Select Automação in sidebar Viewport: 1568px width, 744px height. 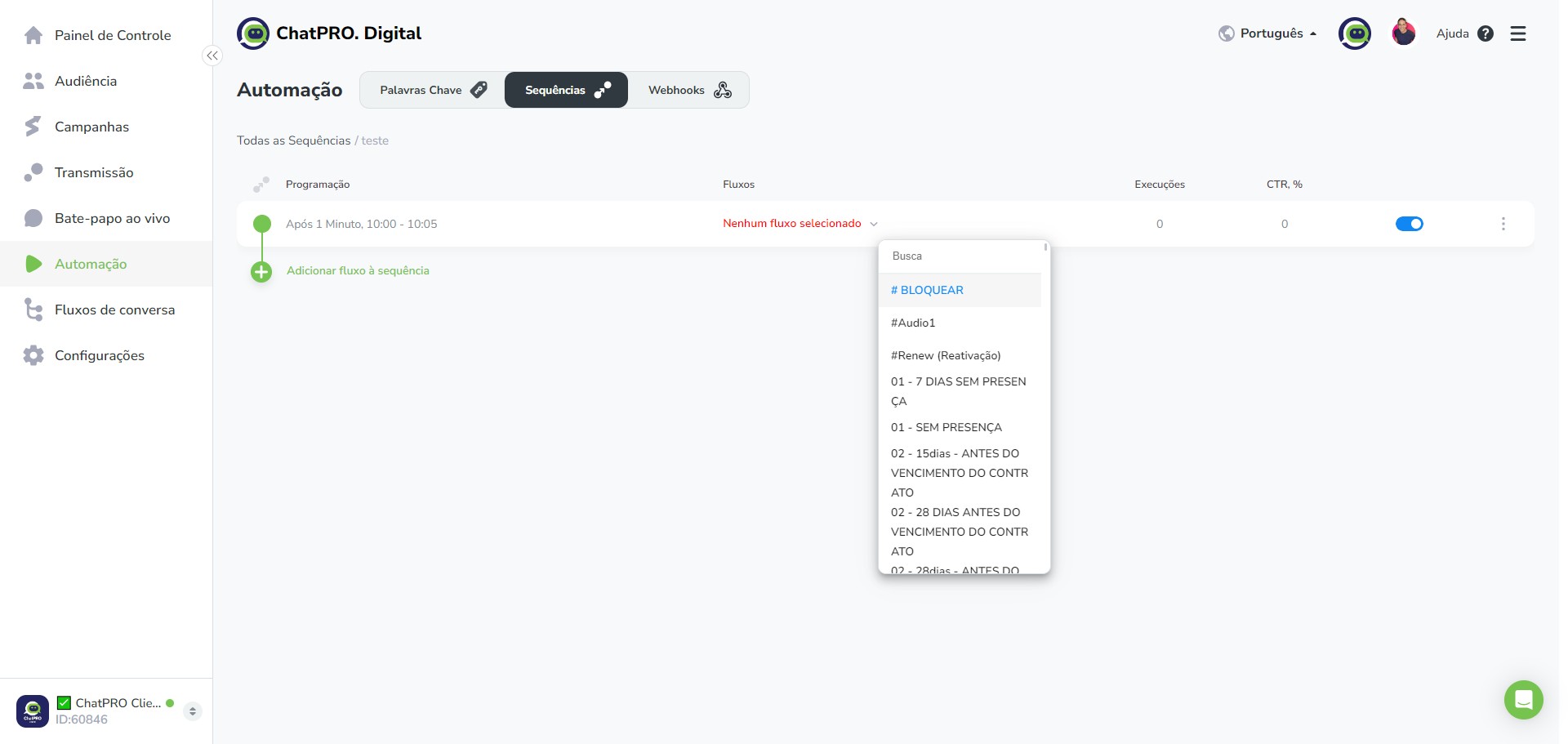[x=106, y=264]
